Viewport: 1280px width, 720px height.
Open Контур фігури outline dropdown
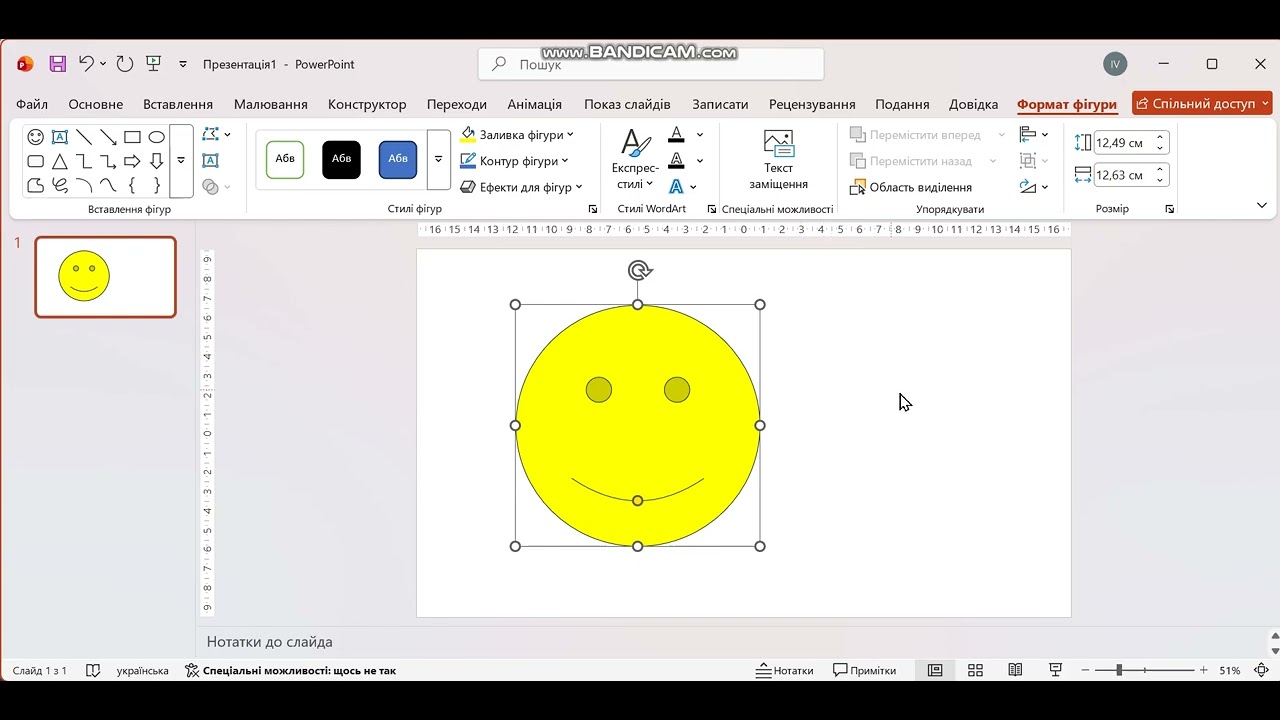tap(514, 161)
